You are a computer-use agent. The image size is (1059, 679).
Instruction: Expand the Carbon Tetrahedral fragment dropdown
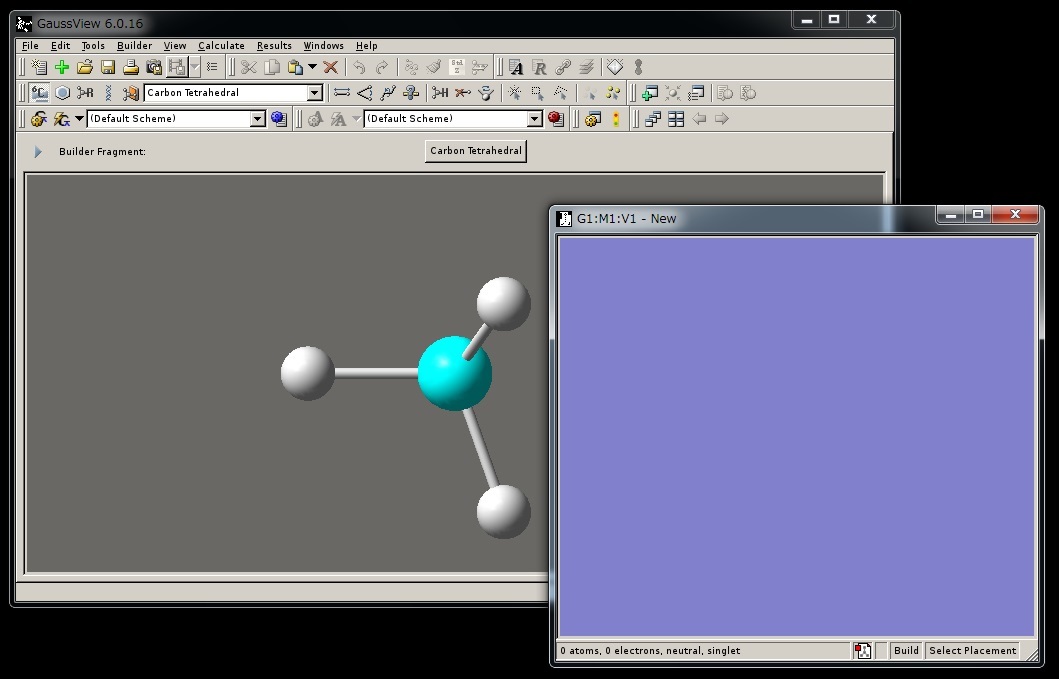point(315,93)
